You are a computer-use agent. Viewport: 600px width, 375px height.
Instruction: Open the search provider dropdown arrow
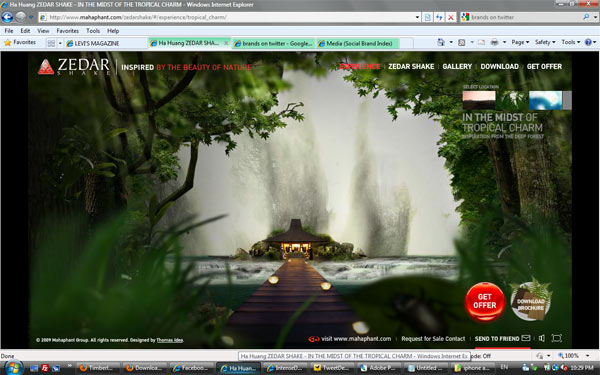tap(595, 17)
